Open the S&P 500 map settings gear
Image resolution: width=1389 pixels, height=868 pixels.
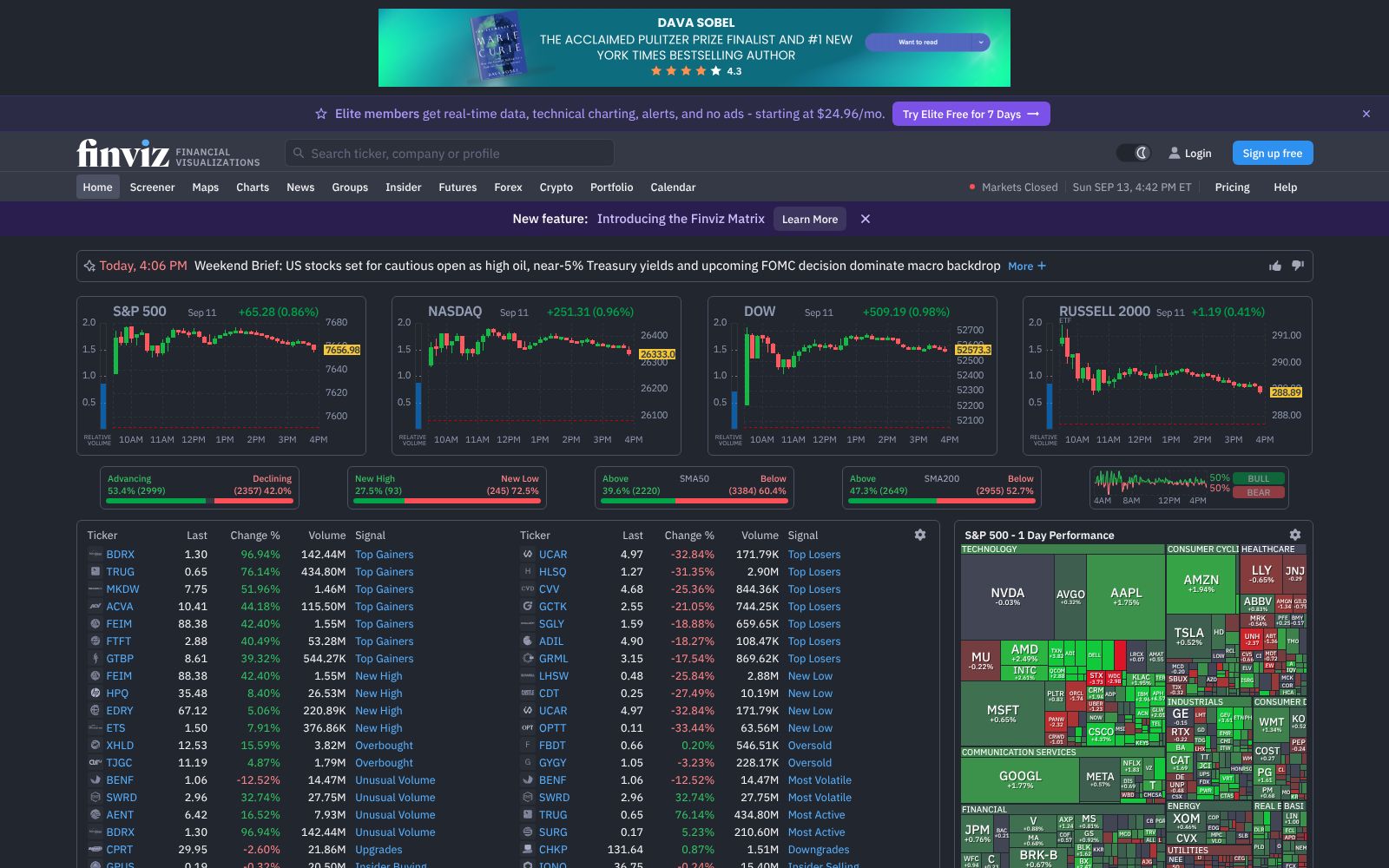tap(1295, 535)
